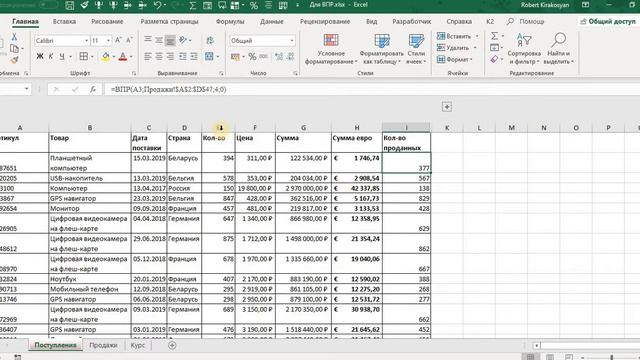Increase indent
This screenshot has width=640, height=360.
193,56
